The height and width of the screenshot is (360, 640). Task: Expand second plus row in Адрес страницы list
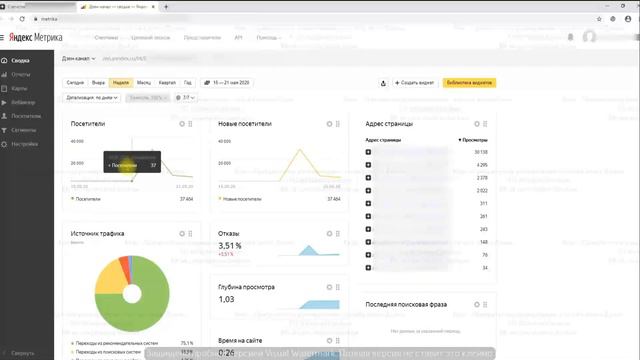(368, 165)
